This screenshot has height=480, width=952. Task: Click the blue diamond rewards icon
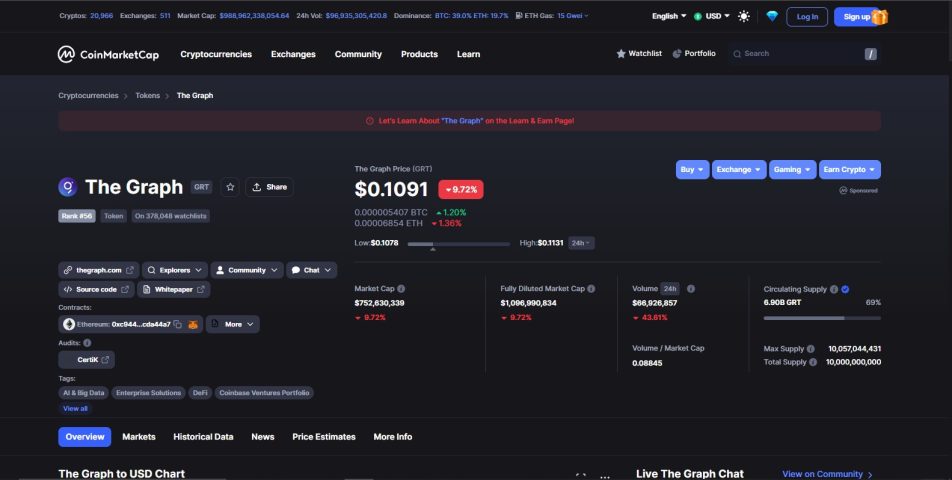click(x=772, y=16)
